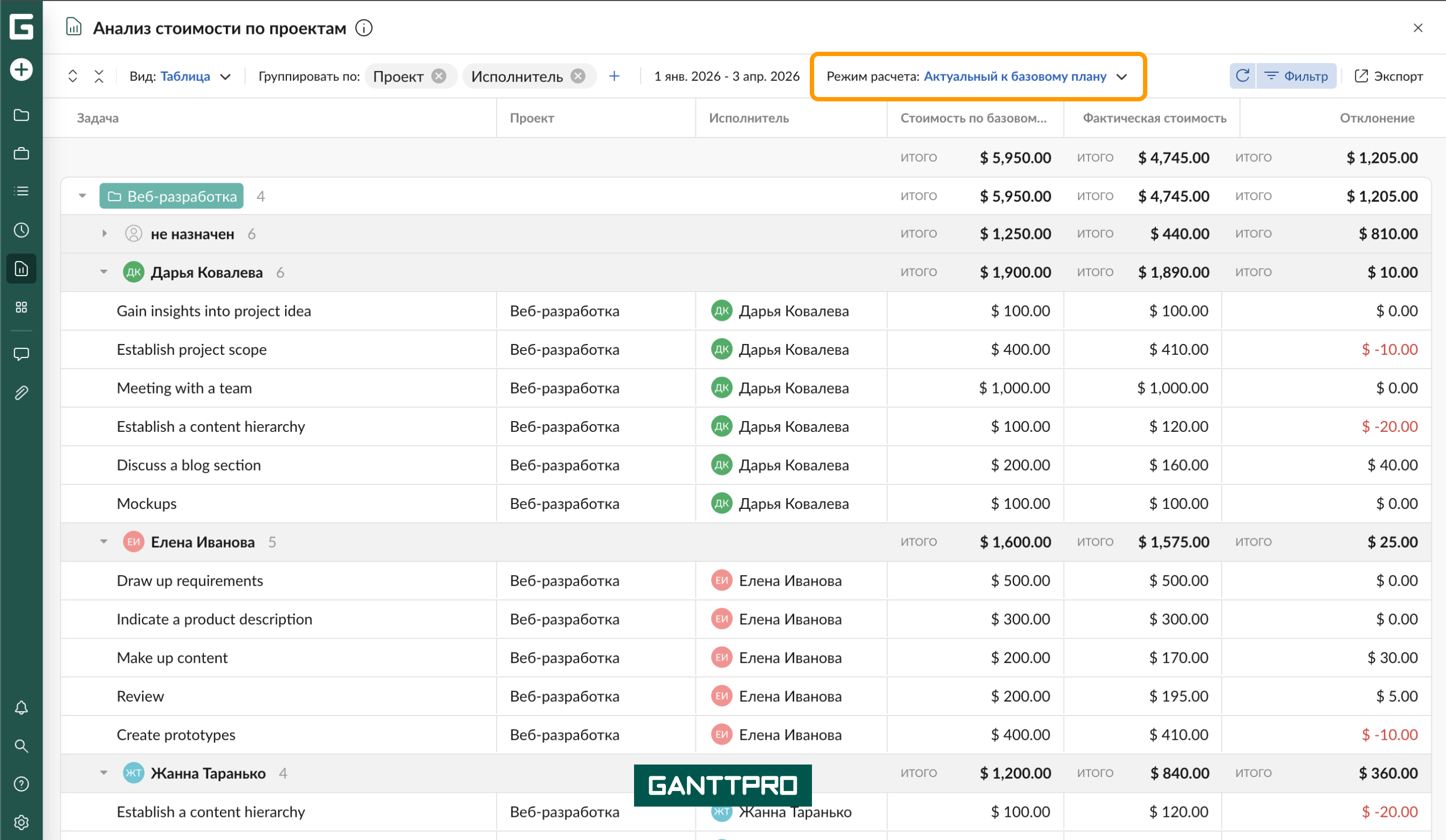Open time log via the clock icon

click(21, 230)
